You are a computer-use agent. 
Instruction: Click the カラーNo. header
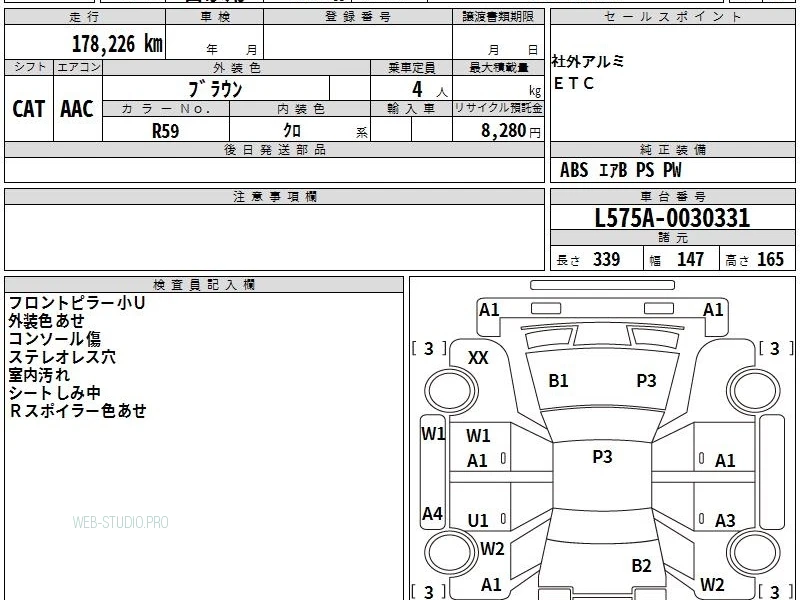(166, 109)
